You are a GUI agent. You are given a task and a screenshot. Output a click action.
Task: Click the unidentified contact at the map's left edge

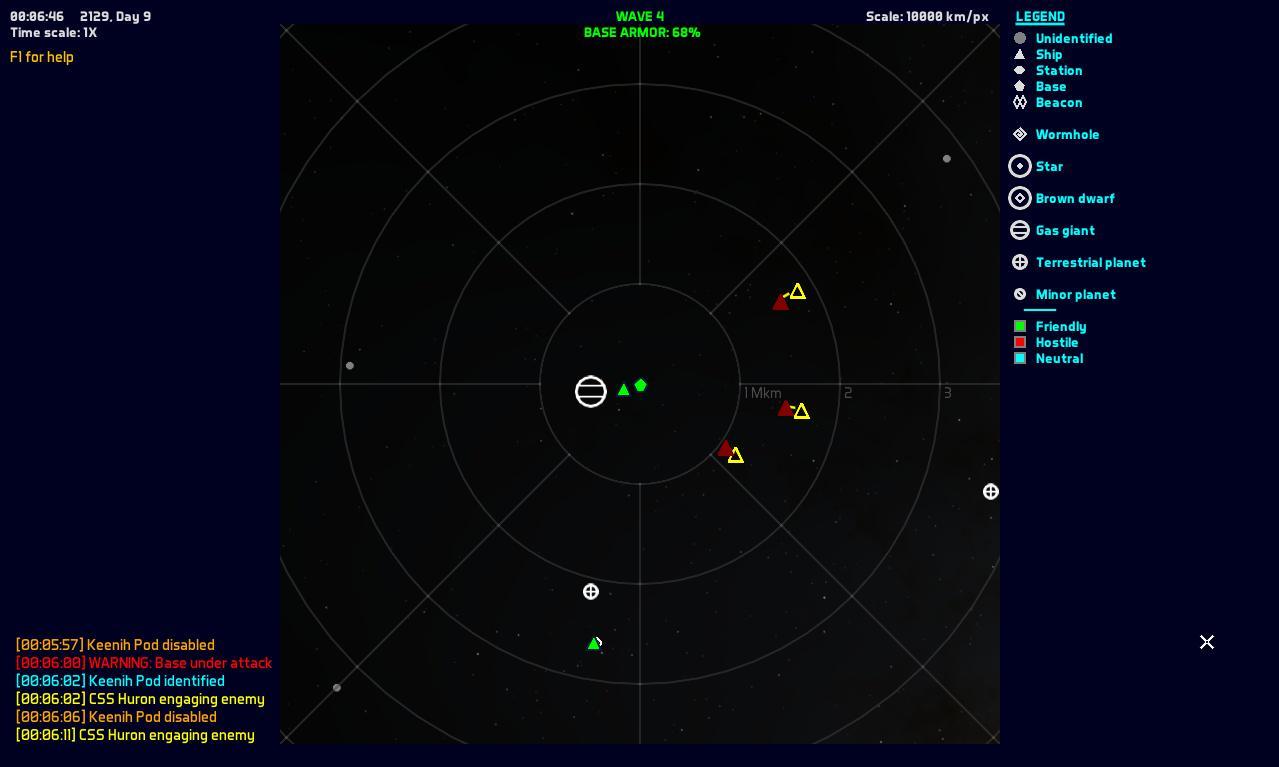coord(349,366)
